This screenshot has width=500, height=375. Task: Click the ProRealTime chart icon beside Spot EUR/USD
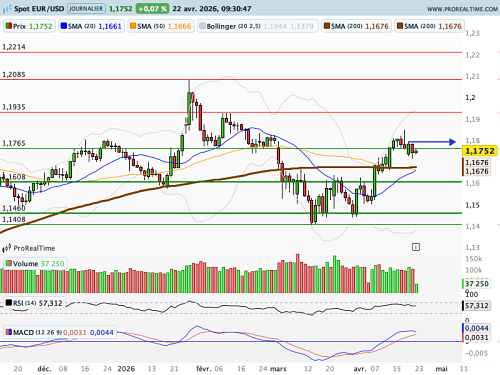click(7, 9)
